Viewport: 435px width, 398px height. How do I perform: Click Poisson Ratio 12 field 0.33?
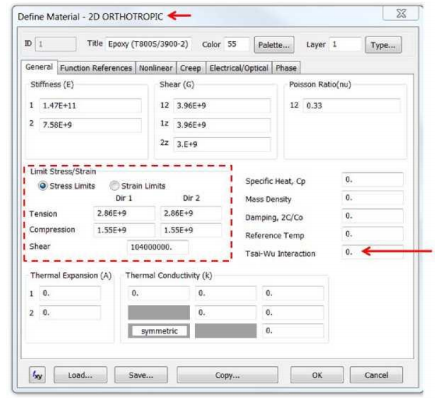352,106
